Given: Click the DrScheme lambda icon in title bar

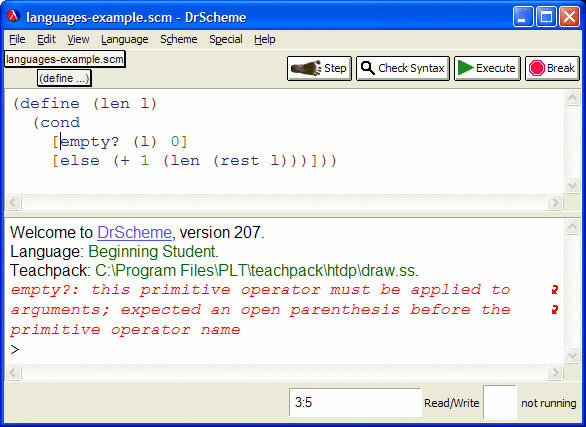Looking at the screenshot, I should (x=13, y=16).
